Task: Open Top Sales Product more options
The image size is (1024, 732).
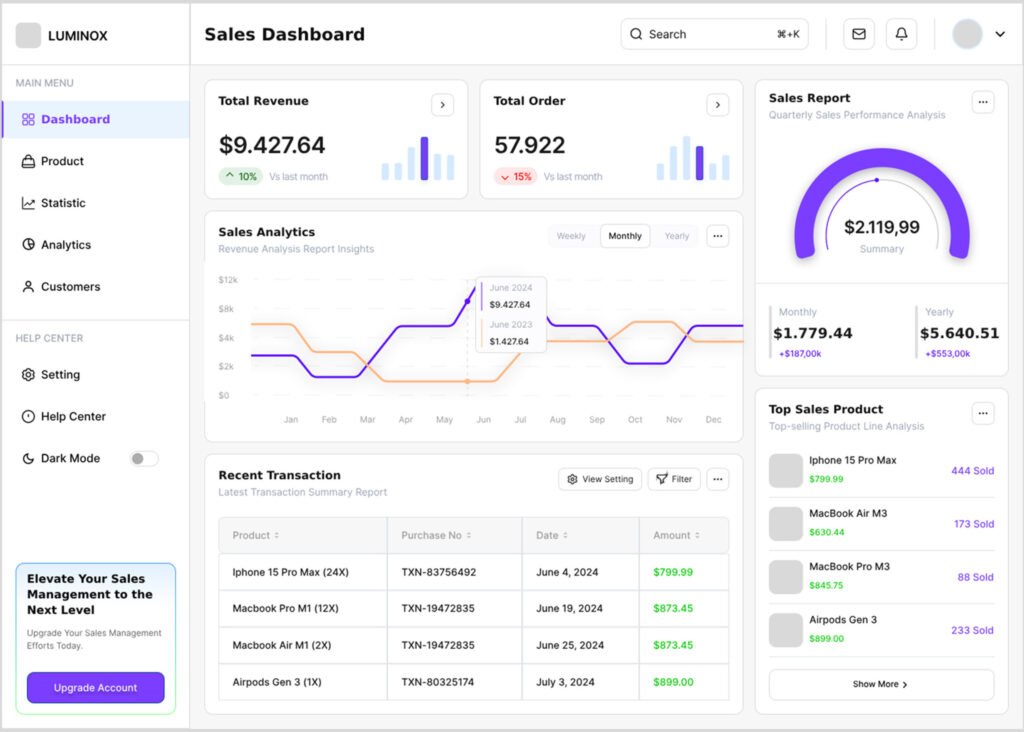Action: [x=983, y=413]
